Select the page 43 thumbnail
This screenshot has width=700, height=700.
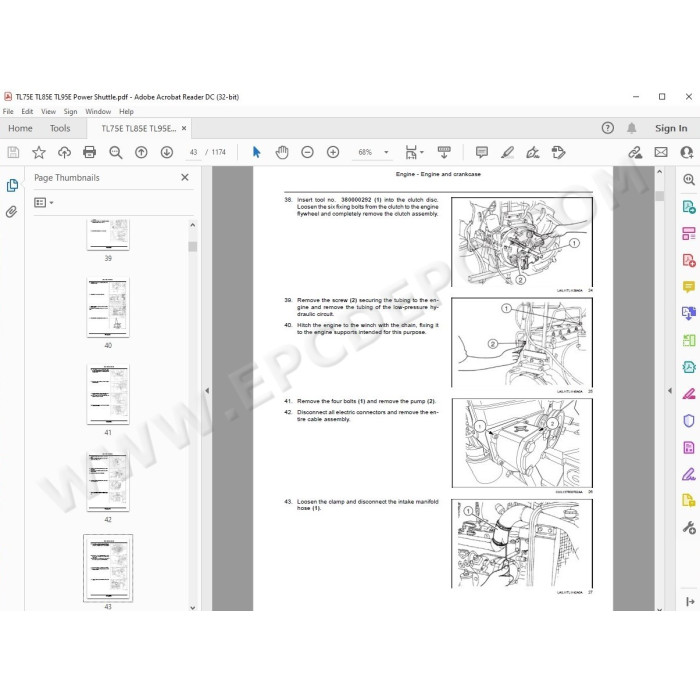[108, 568]
